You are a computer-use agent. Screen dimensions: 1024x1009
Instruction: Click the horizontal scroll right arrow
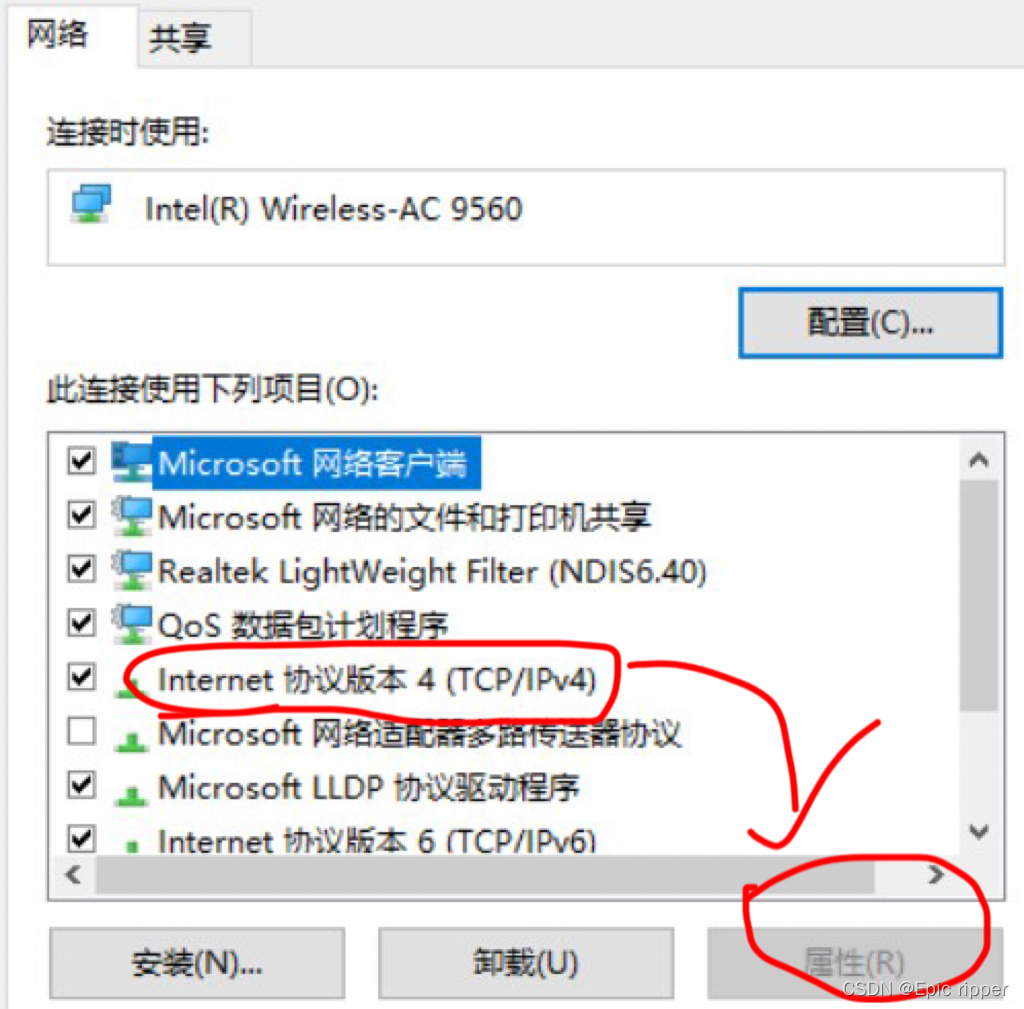pyautogui.click(x=936, y=874)
